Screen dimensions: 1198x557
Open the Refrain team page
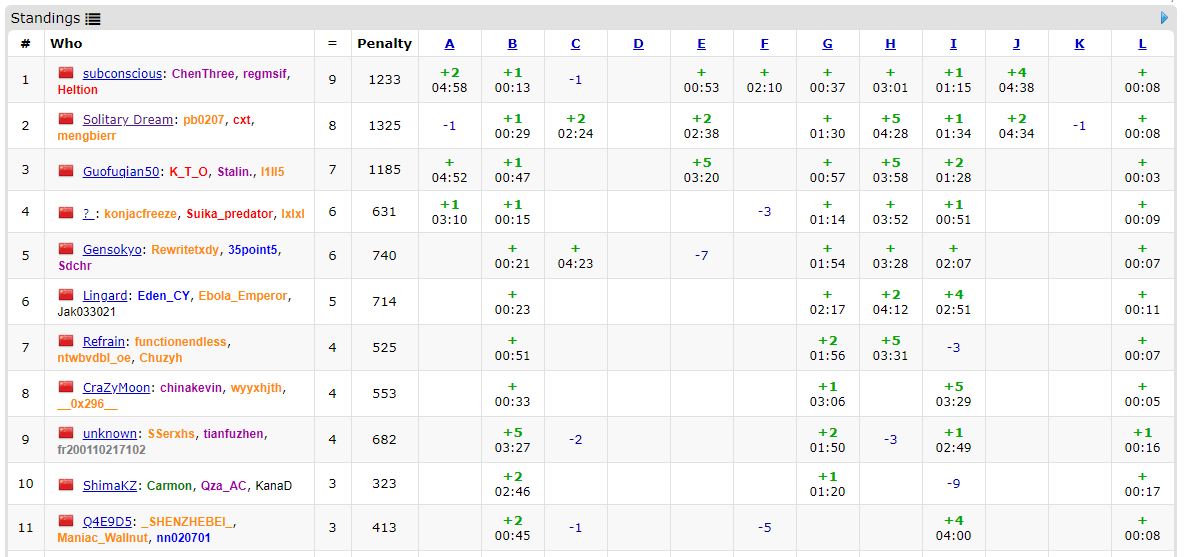point(104,342)
